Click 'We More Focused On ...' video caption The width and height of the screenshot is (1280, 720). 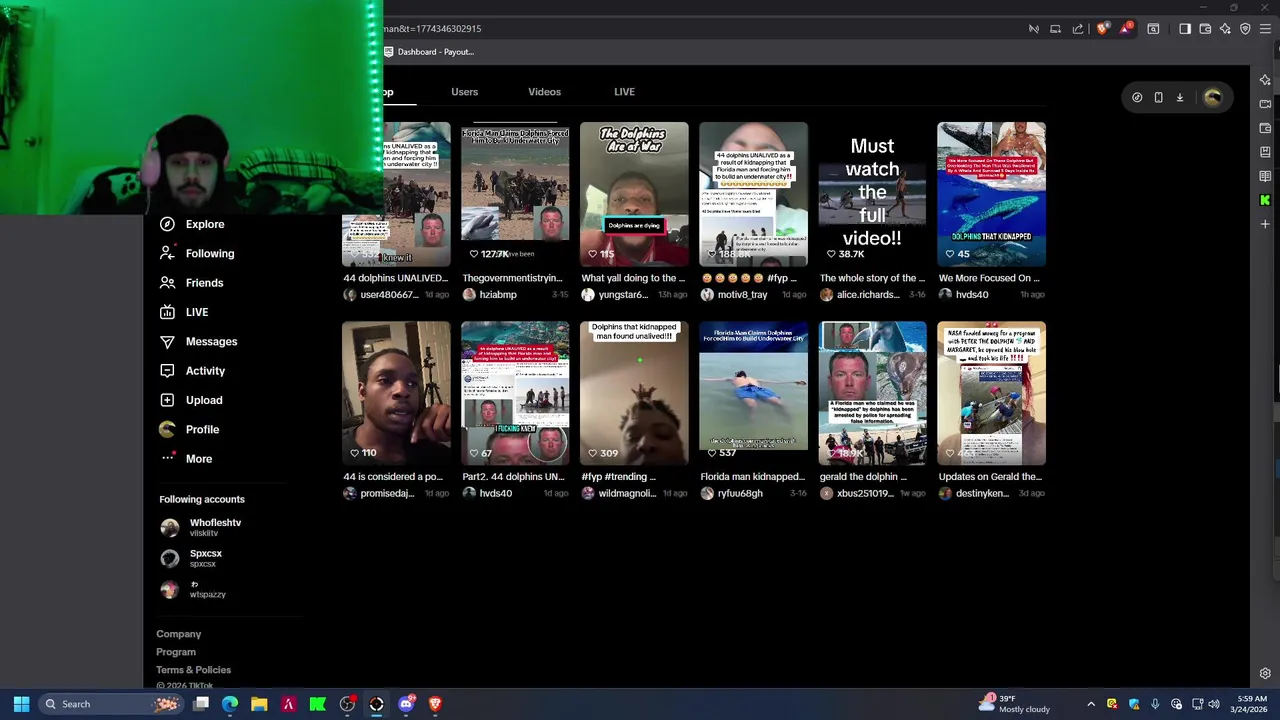pos(989,278)
